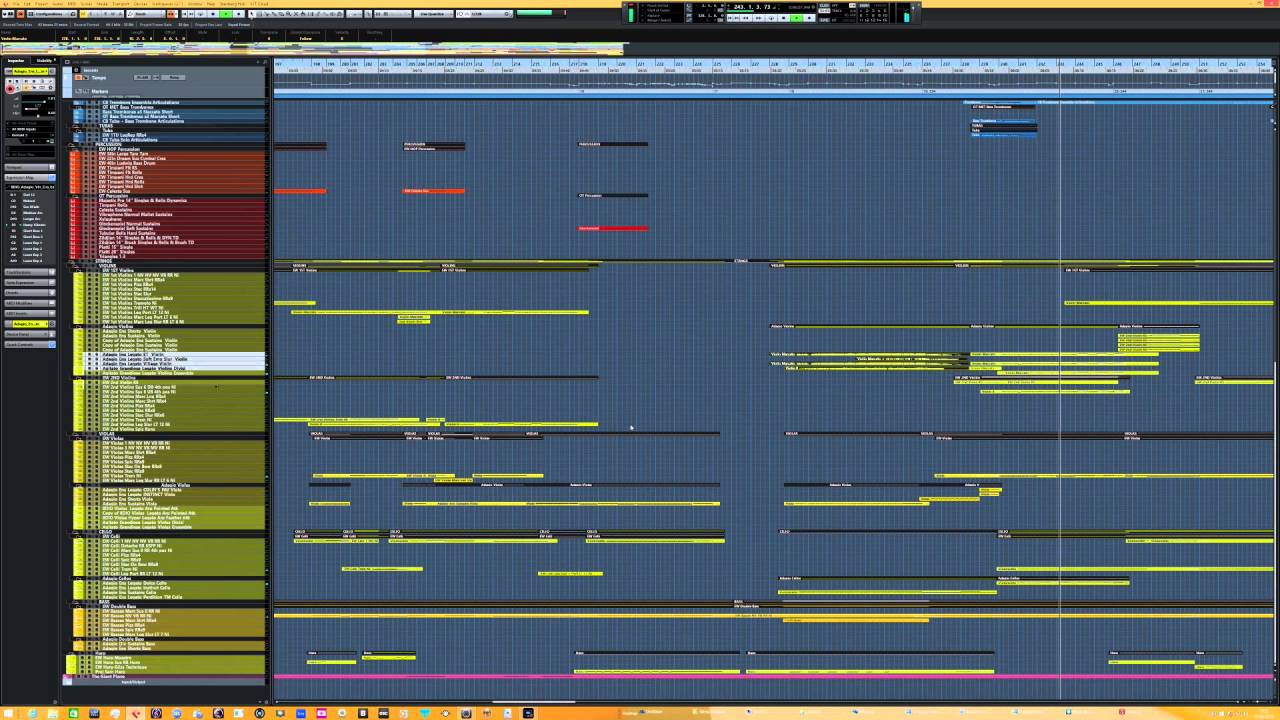Expand the MIDI Inserts inspector section
Viewport: 1280px width, 720px height.
click(x=29, y=313)
